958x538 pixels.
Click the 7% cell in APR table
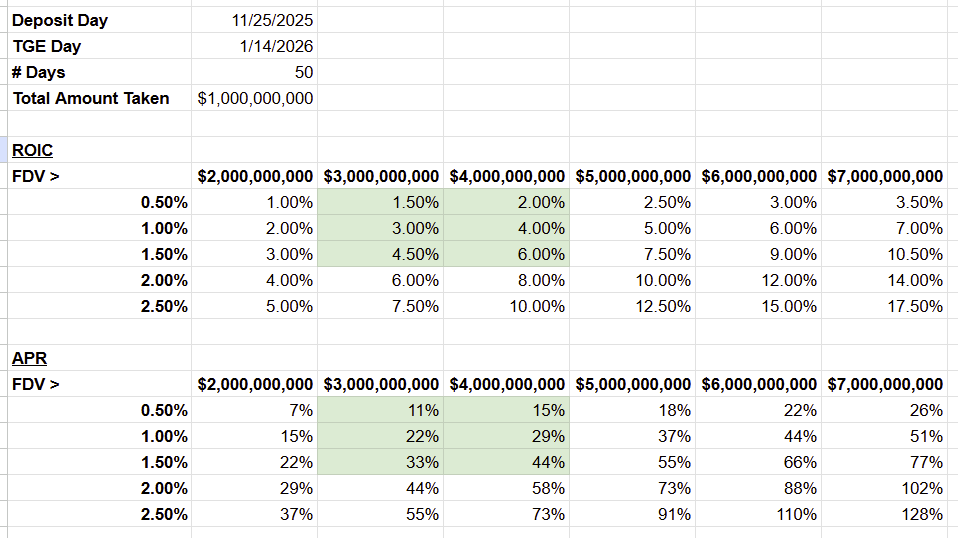[303, 410]
